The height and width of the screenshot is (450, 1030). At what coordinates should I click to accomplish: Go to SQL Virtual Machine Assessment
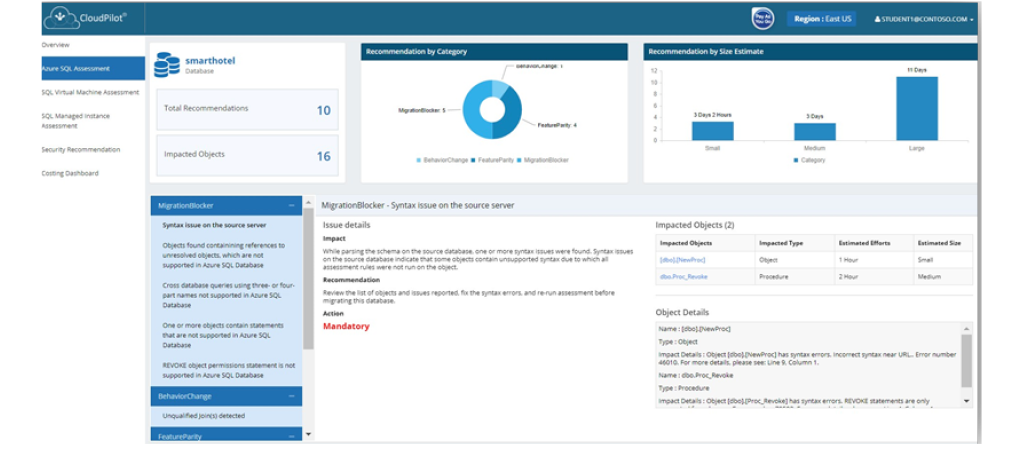click(x=90, y=92)
